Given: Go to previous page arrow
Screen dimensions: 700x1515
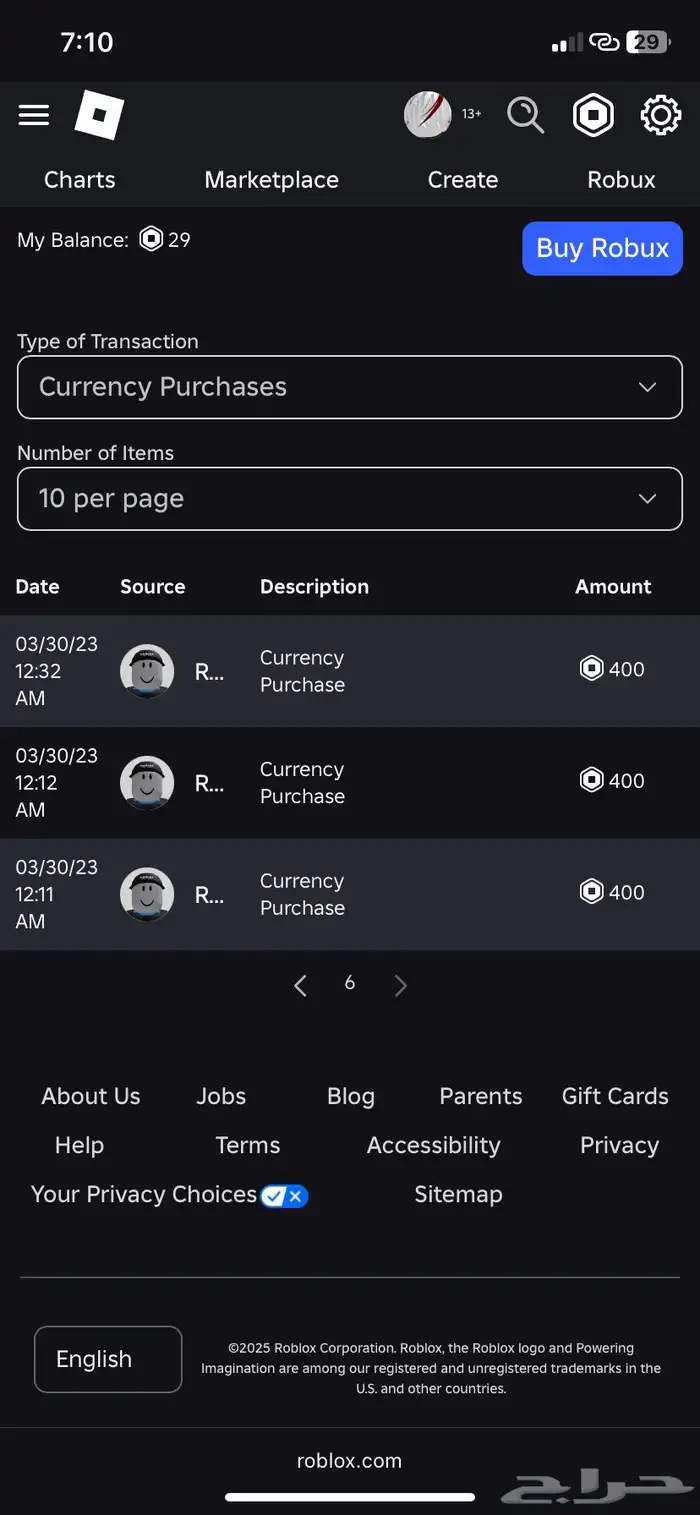Looking at the screenshot, I should click(x=300, y=986).
